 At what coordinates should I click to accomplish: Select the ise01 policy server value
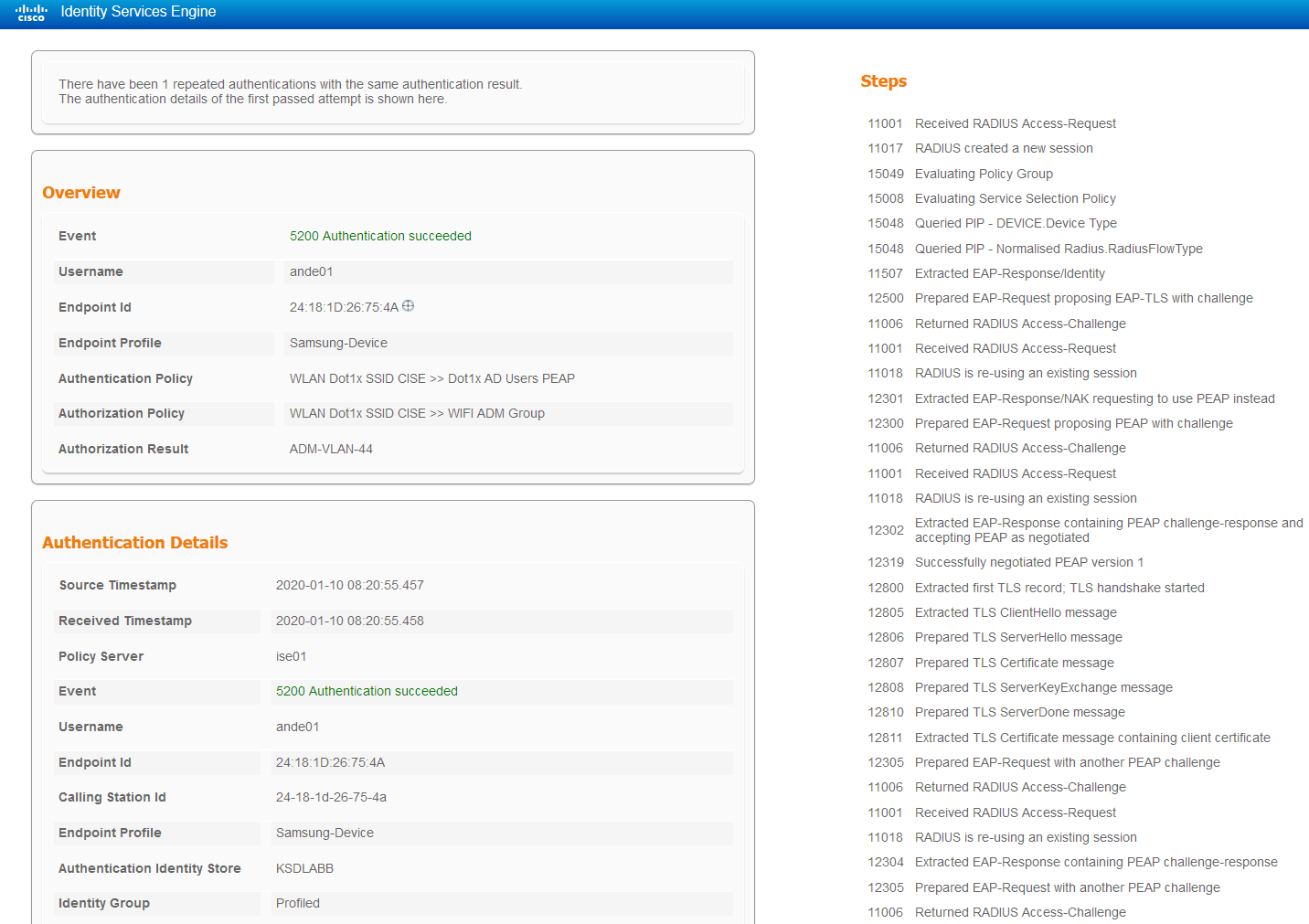click(x=290, y=656)
